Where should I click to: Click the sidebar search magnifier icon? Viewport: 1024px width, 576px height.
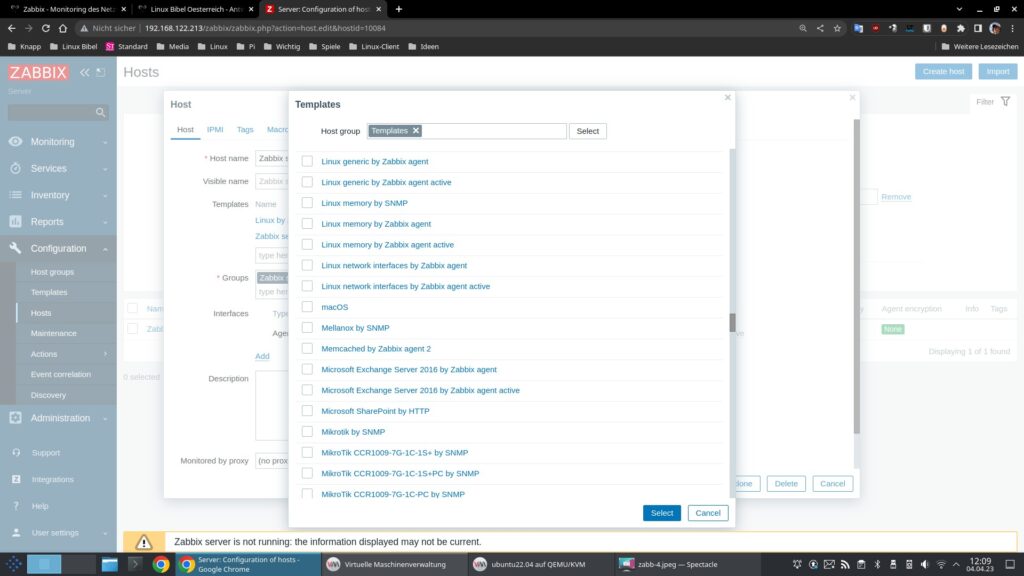point(100,112)
